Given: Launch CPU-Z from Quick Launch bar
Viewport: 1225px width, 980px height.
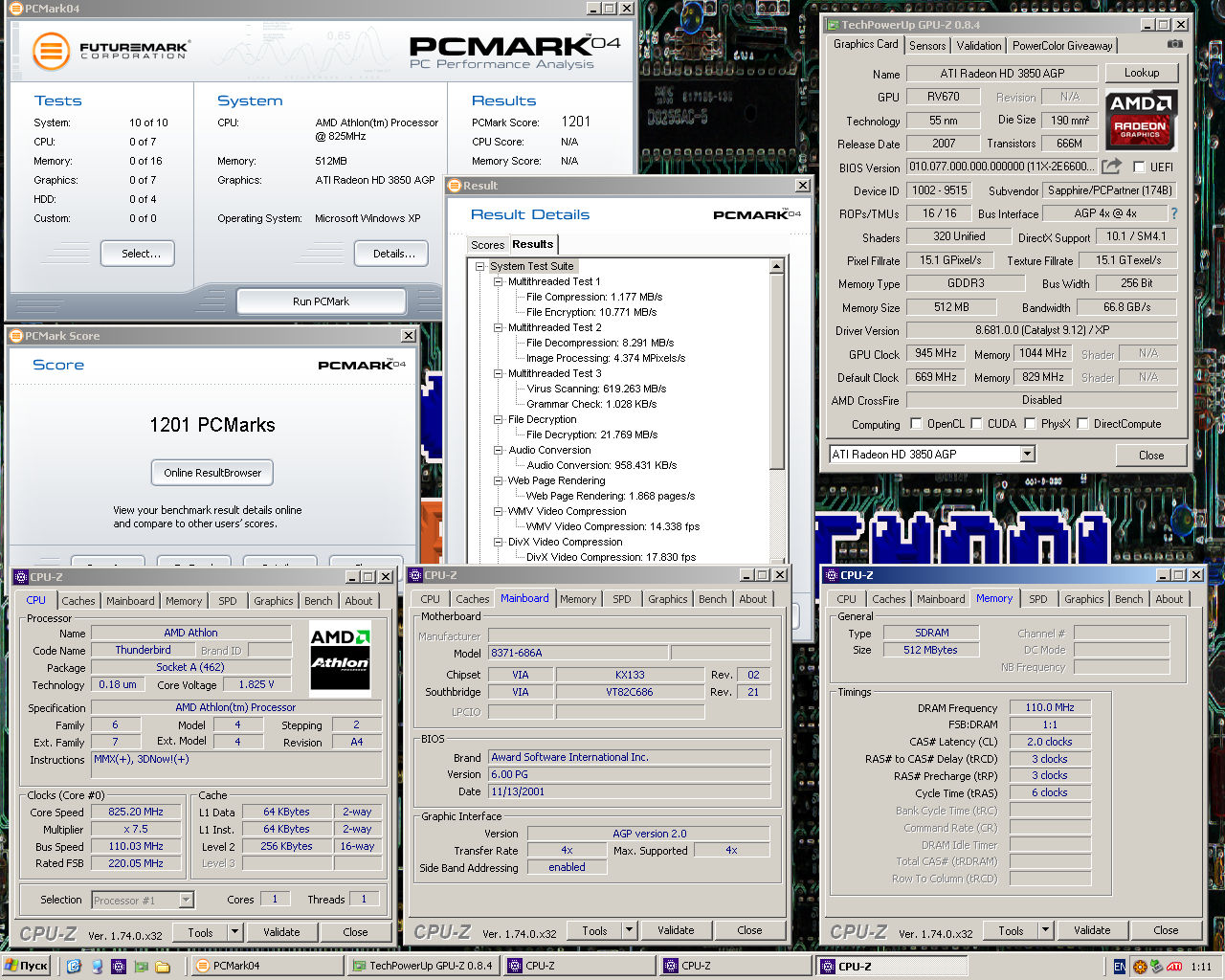Looking at the screenshot, I should (x=119, y=967).
